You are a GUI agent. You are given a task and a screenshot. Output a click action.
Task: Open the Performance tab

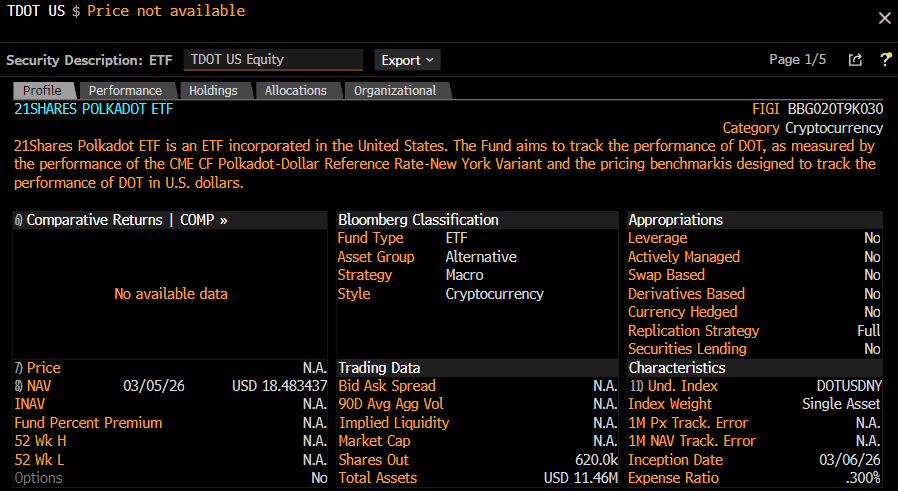125,91
